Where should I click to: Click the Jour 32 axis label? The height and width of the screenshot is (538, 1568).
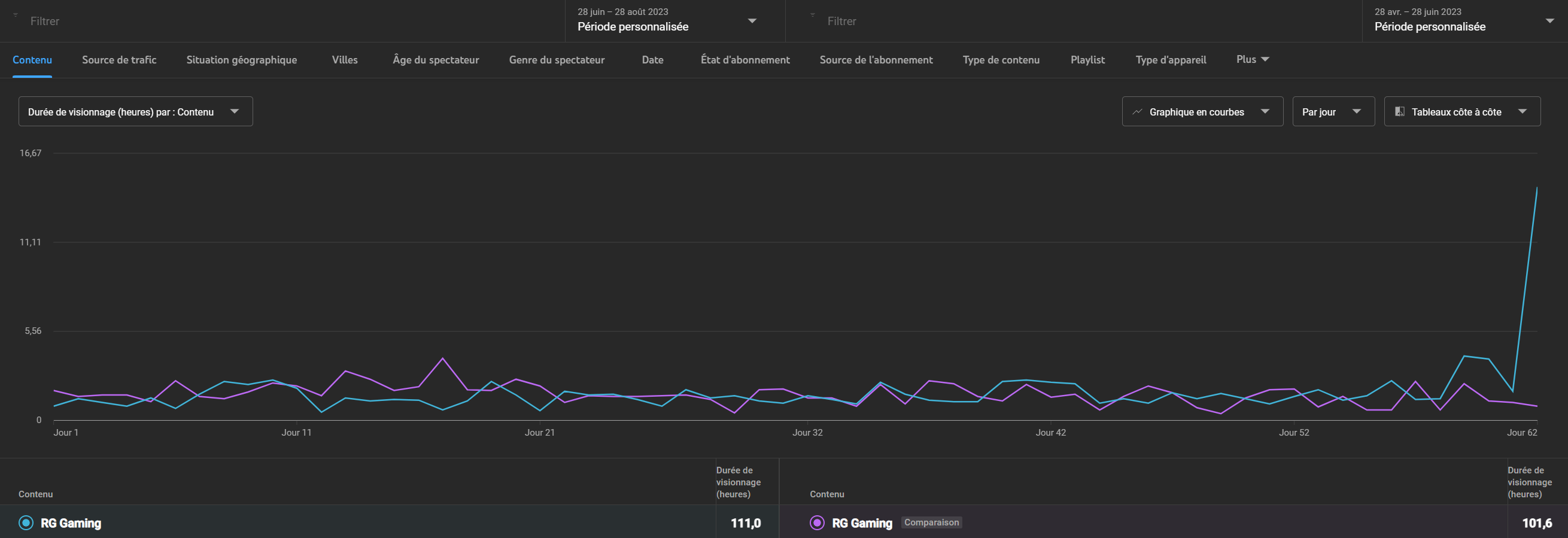click(x=807, y=432)
